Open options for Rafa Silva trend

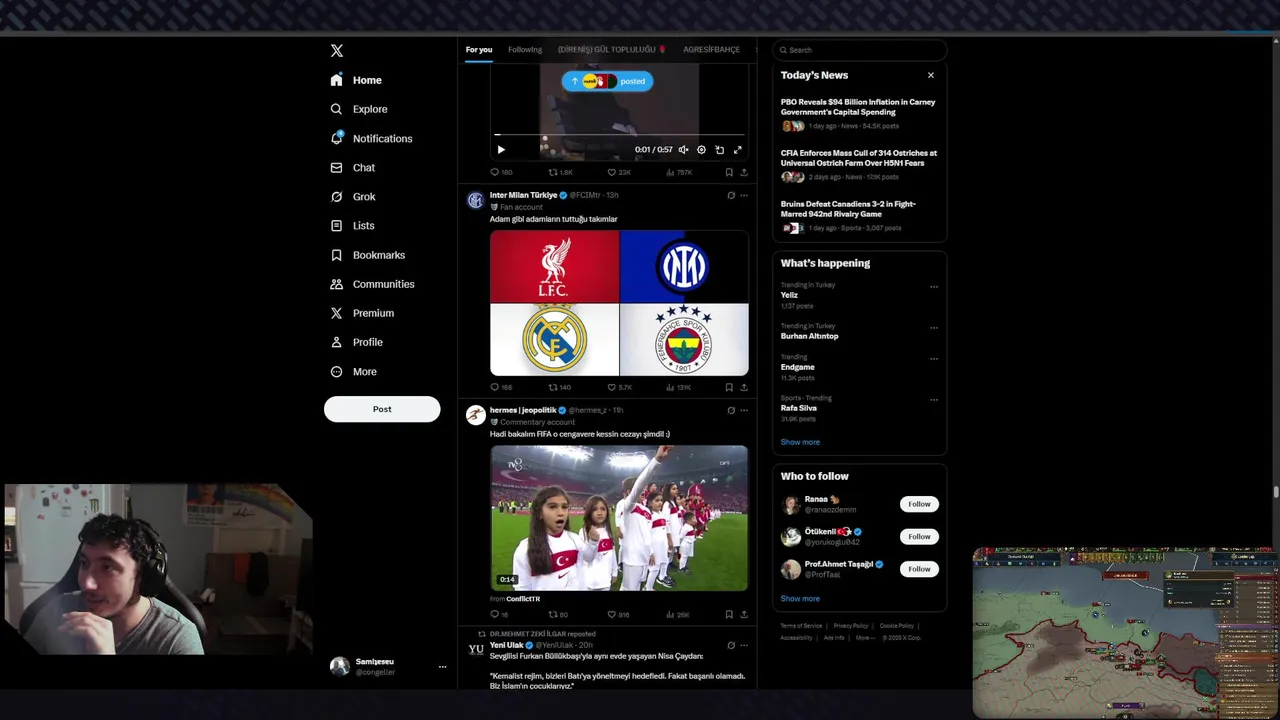[934, 399]
